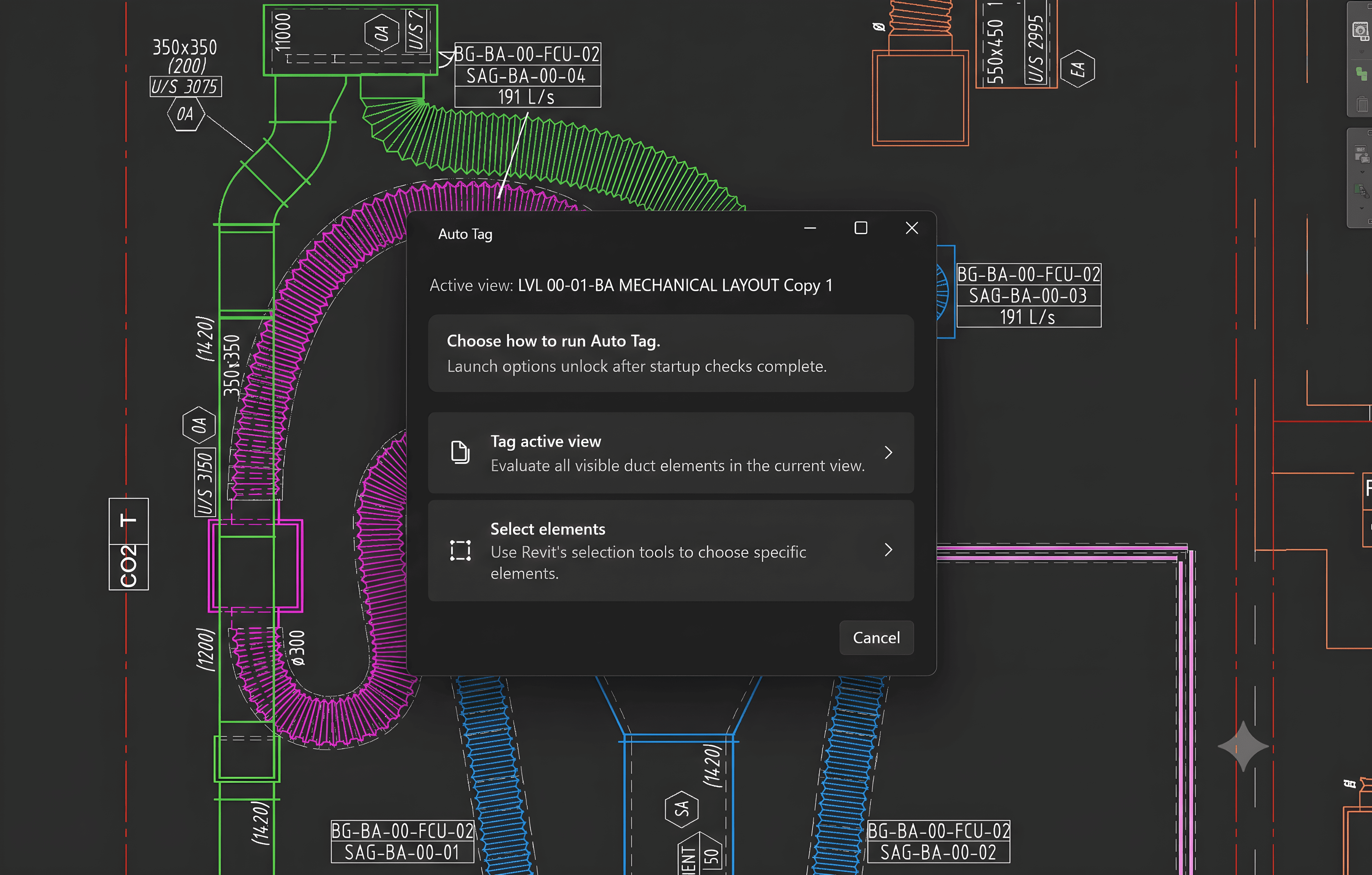Click the active view name LVL 00-01-BA MECHANICAL LAYOUT Copy 1

675,285
